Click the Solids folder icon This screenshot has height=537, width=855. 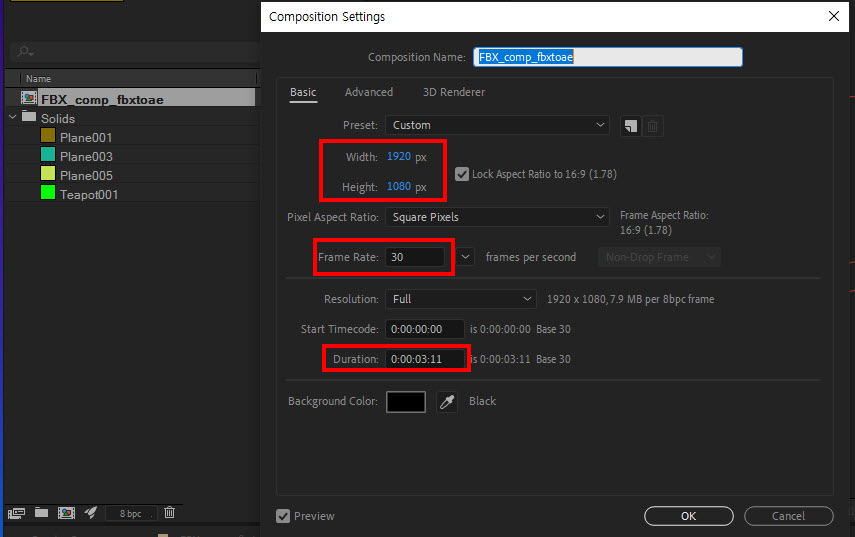pyautogui.click(x=29, y=117)
